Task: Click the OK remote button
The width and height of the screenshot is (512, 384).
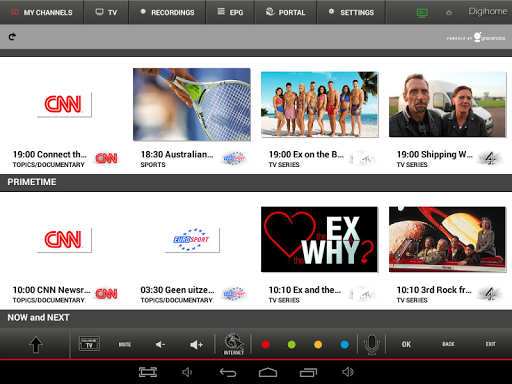Action: point(406,344)
